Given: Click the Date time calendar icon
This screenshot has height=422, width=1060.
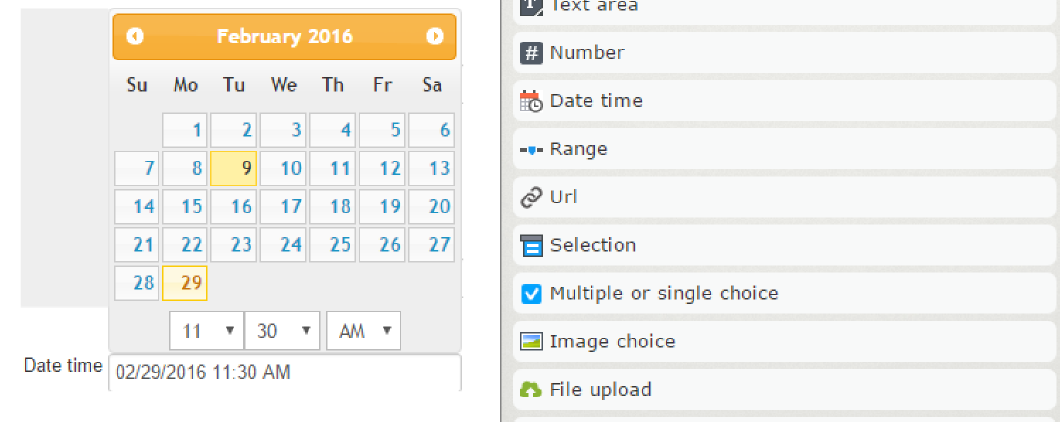Looking at the screenshot, I should (532, 101).
